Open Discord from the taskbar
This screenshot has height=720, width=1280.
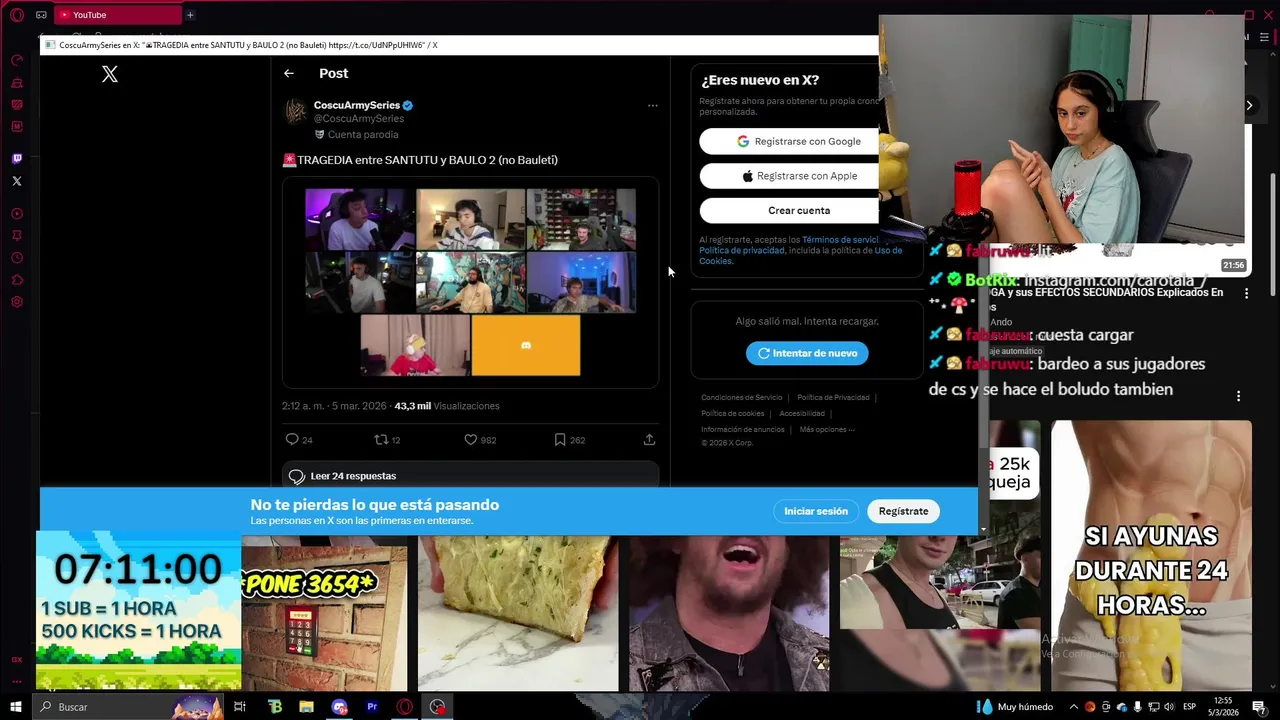[340, 707]
